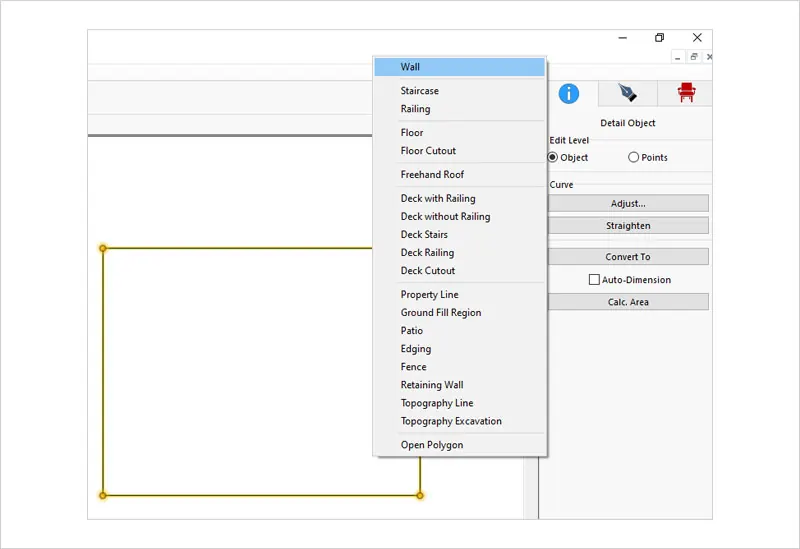Open the red chair furniture tab icon
This screenshot has height=549, width=800.
686,93
